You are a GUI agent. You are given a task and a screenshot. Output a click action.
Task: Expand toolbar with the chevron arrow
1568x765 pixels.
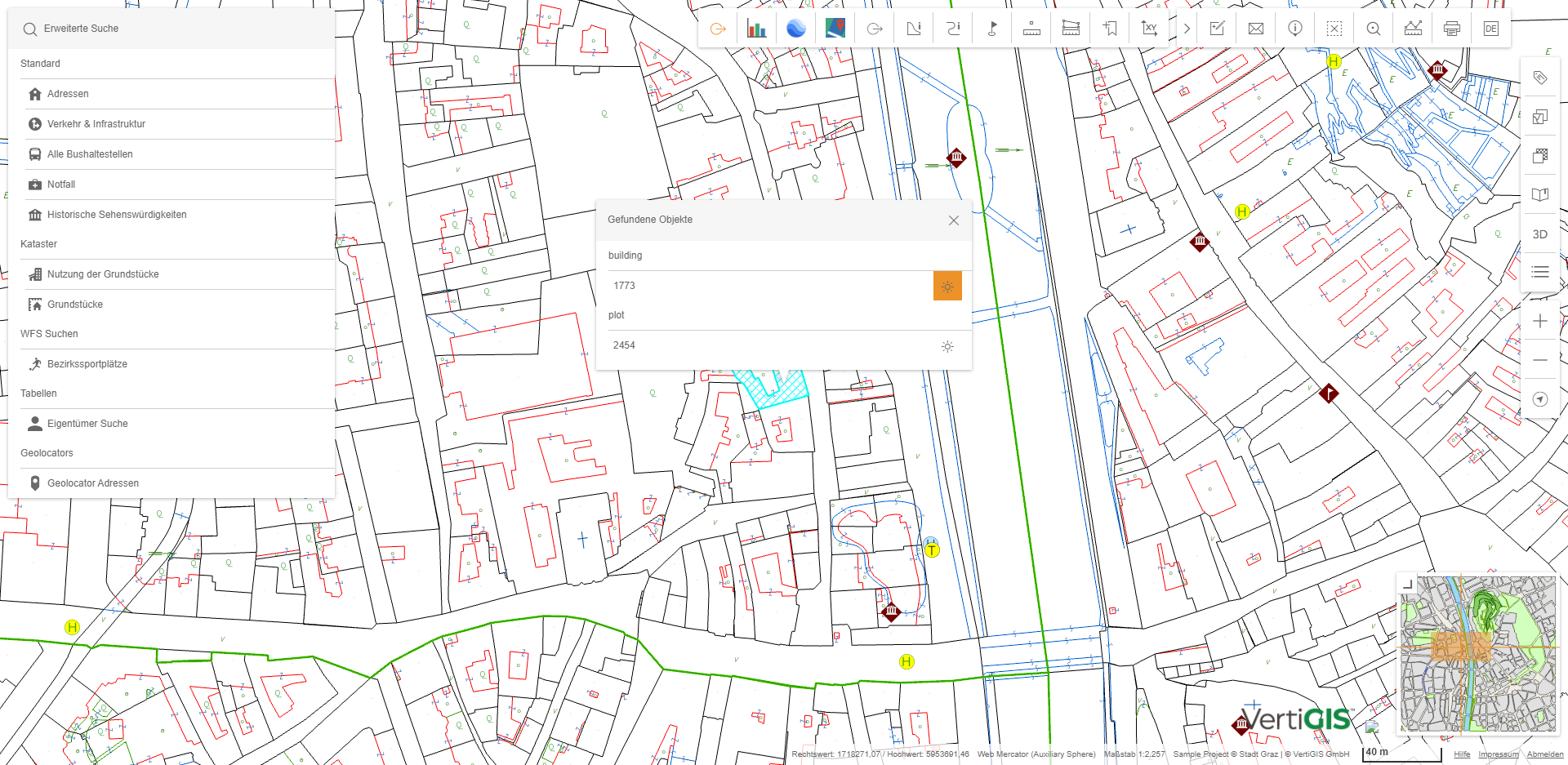coord(1187,29)
